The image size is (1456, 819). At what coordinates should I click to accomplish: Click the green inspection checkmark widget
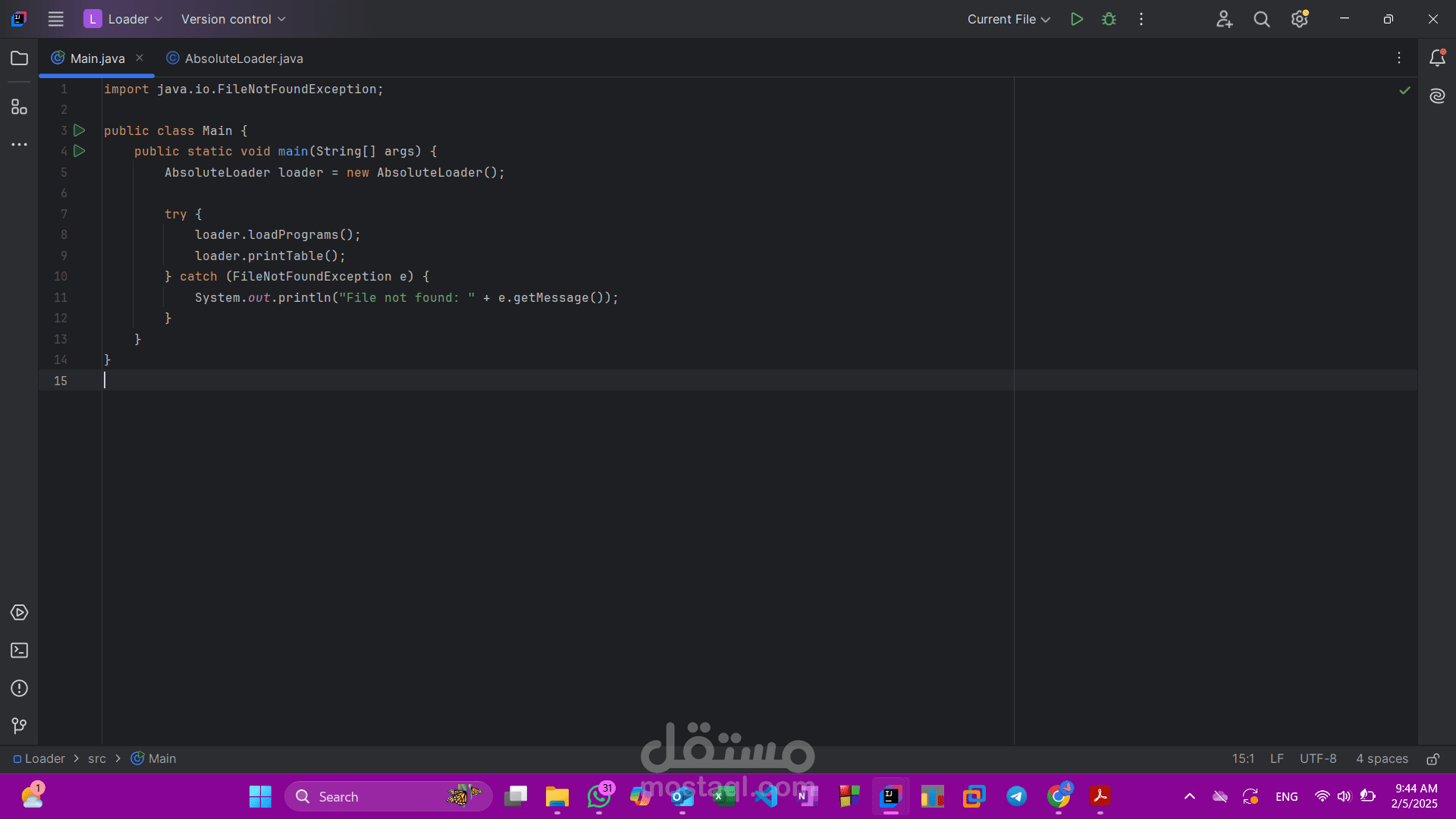tap(1404, 90)
